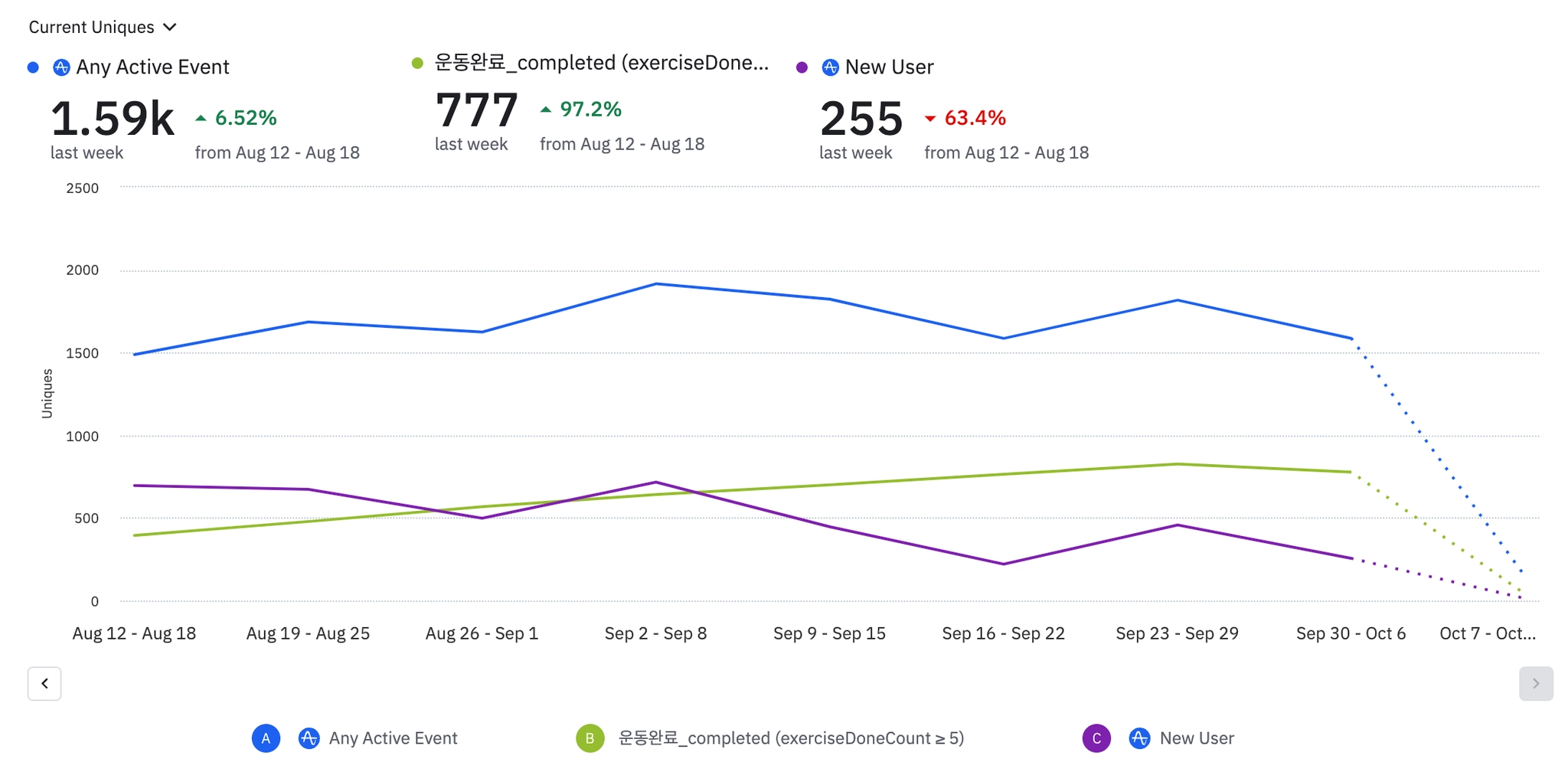Image resolution: width=1568 pixels, height=772 pixels.
Task: Click the blue A badge in the legend
Action: point(266,738)
